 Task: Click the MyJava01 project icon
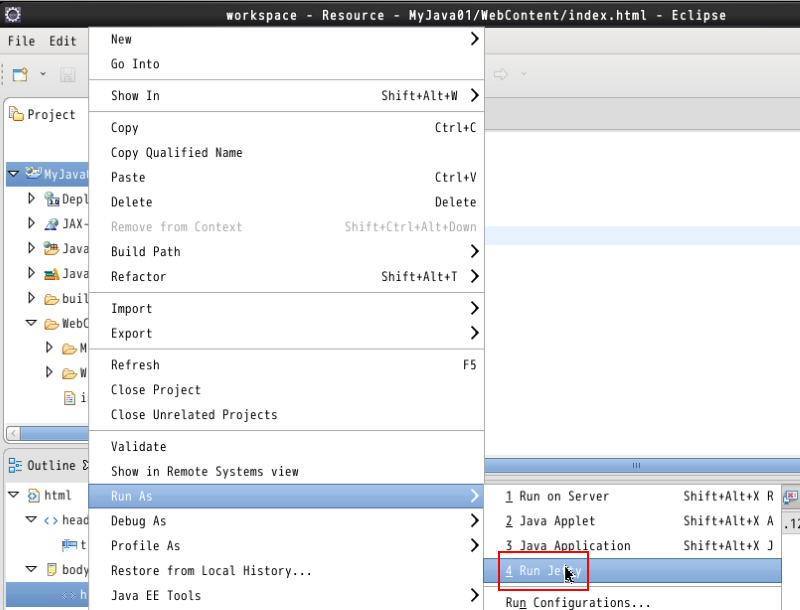click(33, 173)
